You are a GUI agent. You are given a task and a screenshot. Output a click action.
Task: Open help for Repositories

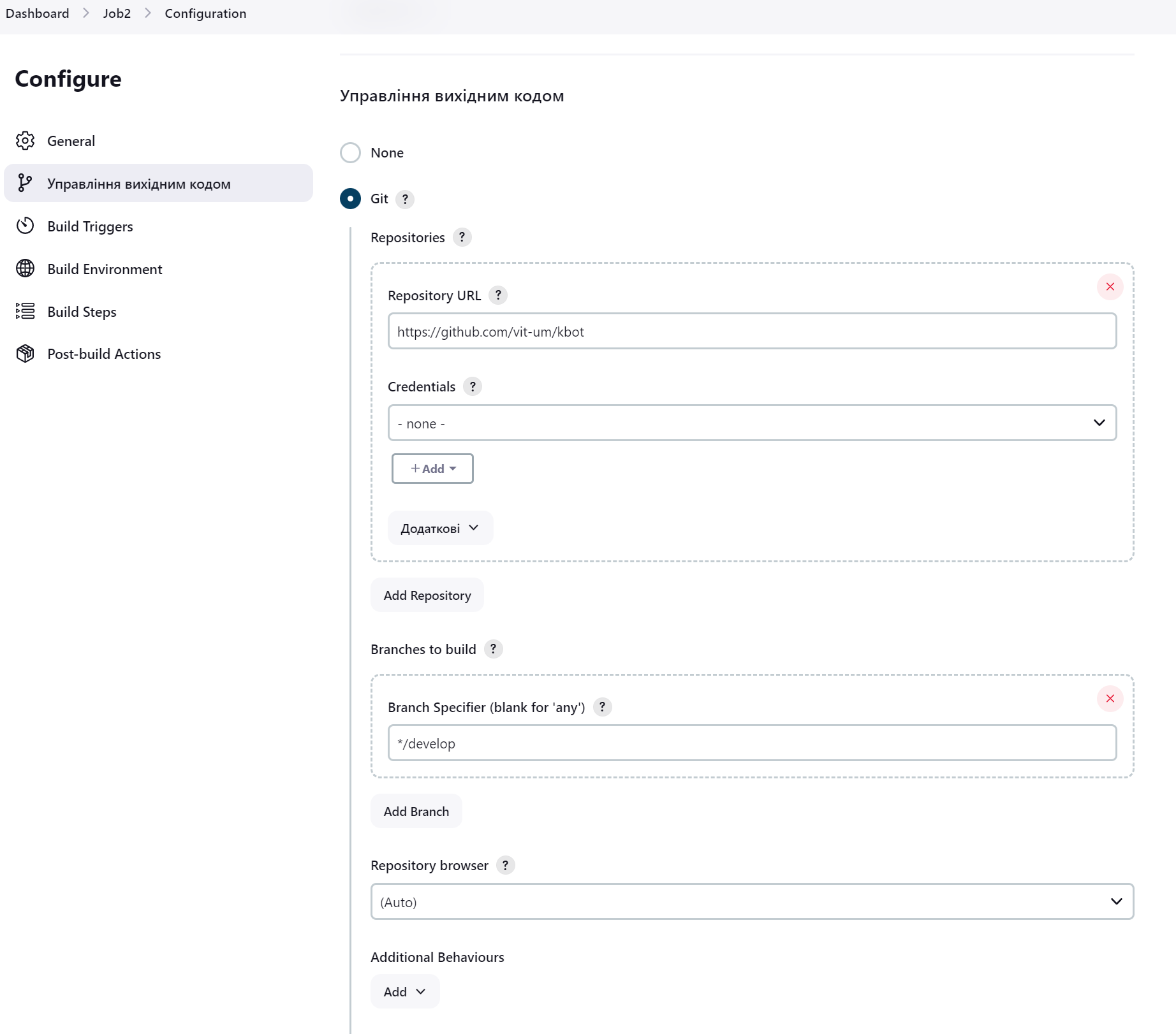click(462, 238)
